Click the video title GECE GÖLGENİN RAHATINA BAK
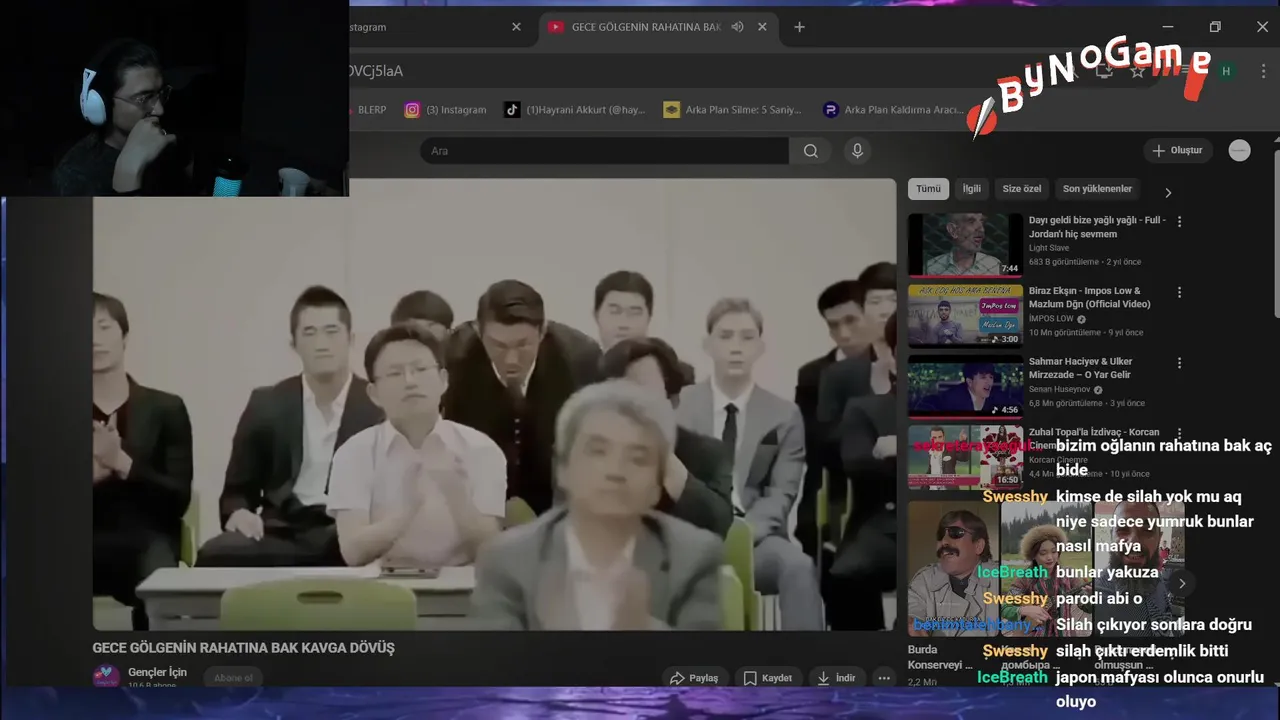 [243, 648]
